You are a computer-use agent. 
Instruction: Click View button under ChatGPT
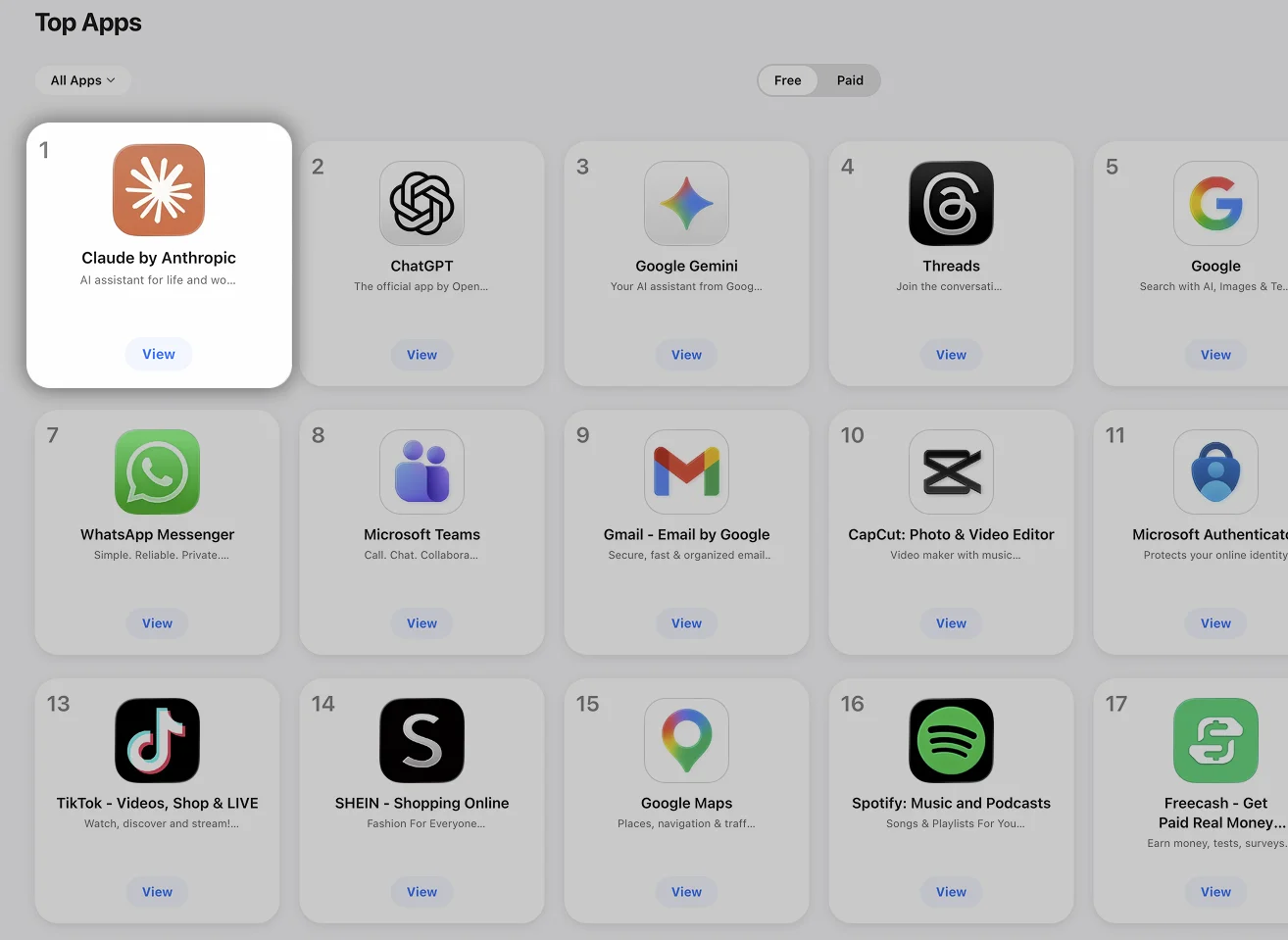click(x=421, y=355)
